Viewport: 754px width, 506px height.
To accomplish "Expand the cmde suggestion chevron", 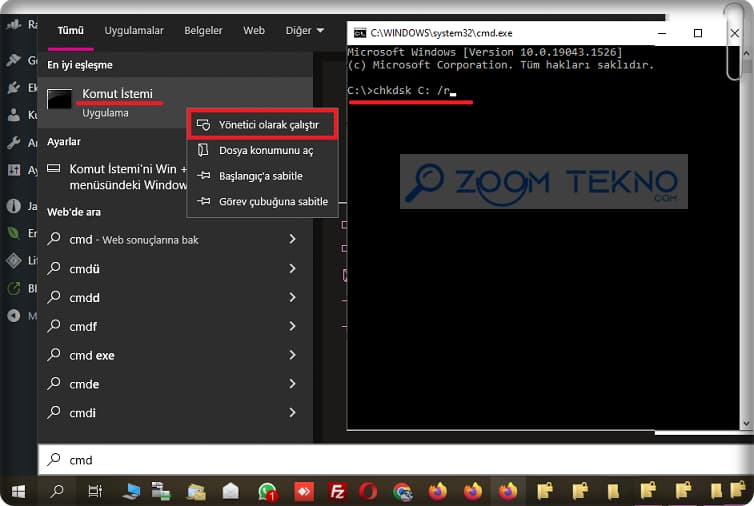I will (292, 384).
